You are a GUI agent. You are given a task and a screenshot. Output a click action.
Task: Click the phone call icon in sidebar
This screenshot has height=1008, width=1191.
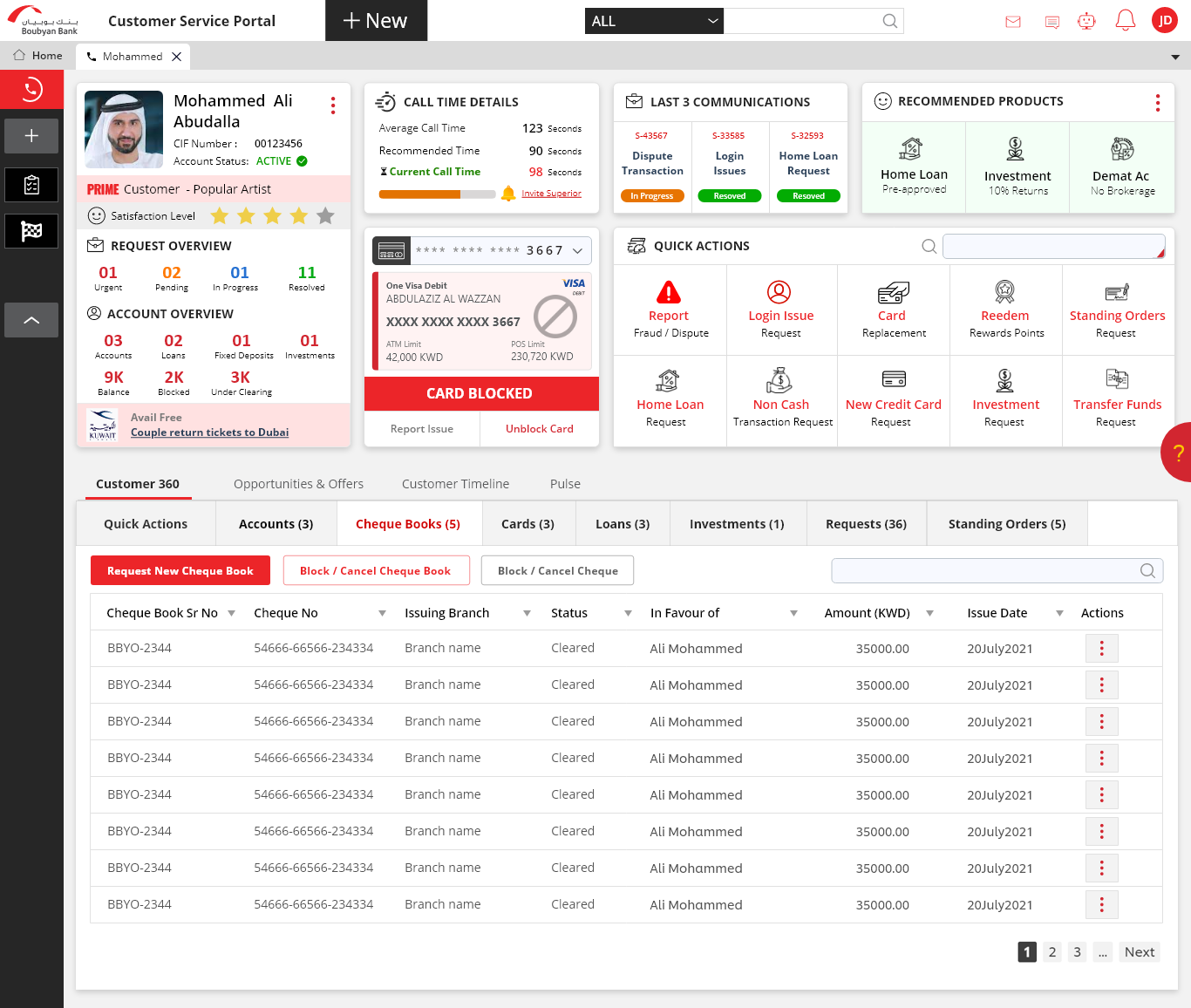[x=31, y=89]
